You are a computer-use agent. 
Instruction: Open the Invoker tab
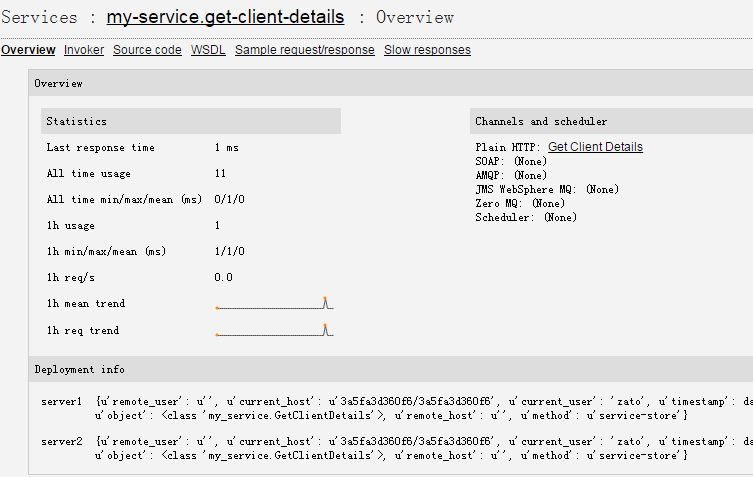point(84,50)
